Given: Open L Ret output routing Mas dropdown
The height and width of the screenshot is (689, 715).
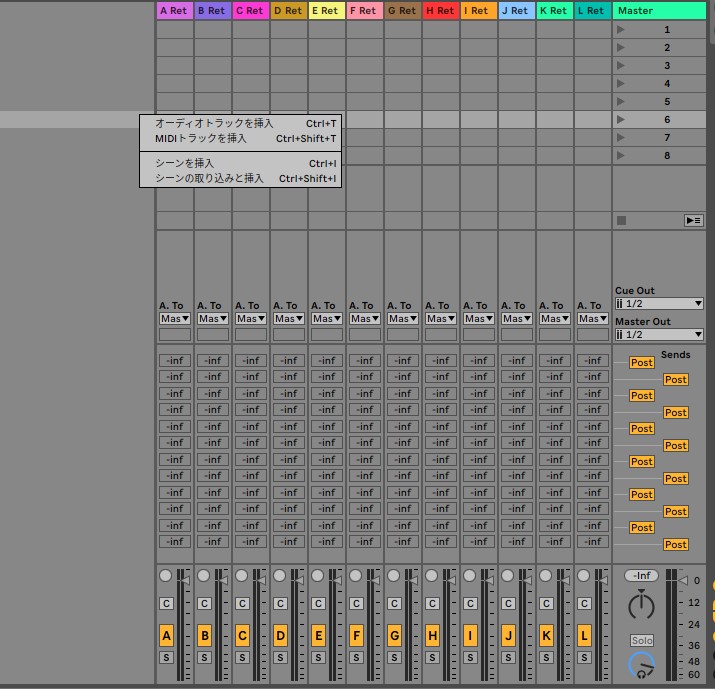Looking at the screenshot, I should [593, 319].
